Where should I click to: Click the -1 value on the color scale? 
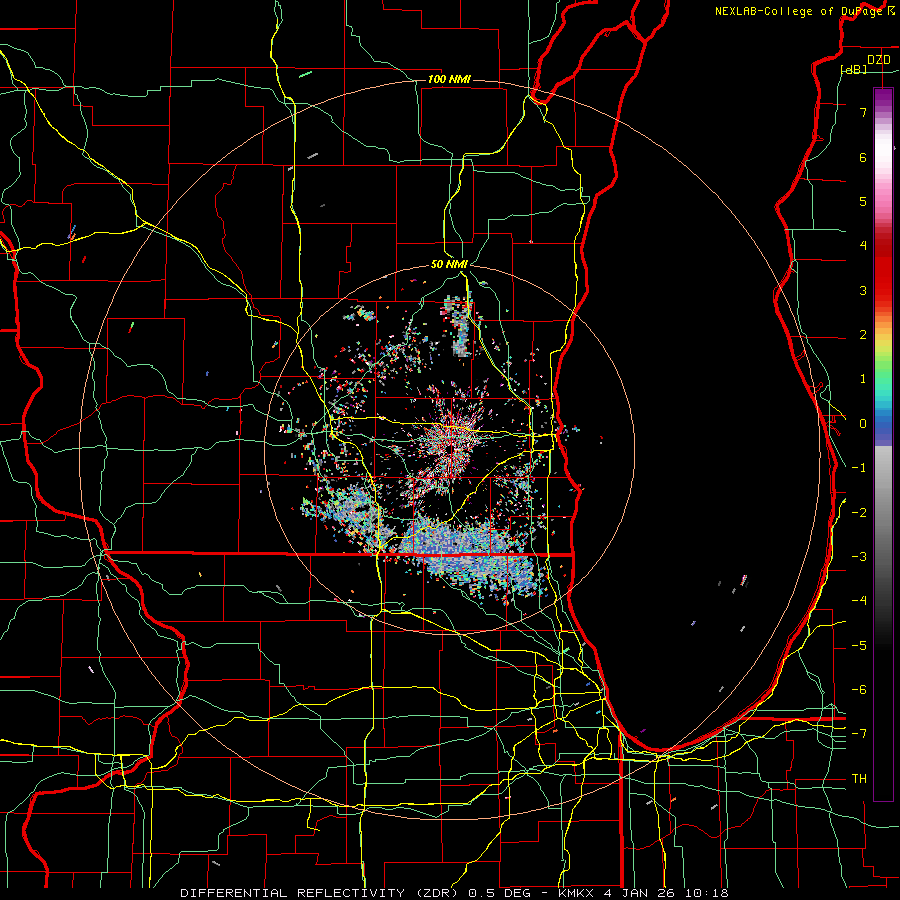click(x=859, y=468)
